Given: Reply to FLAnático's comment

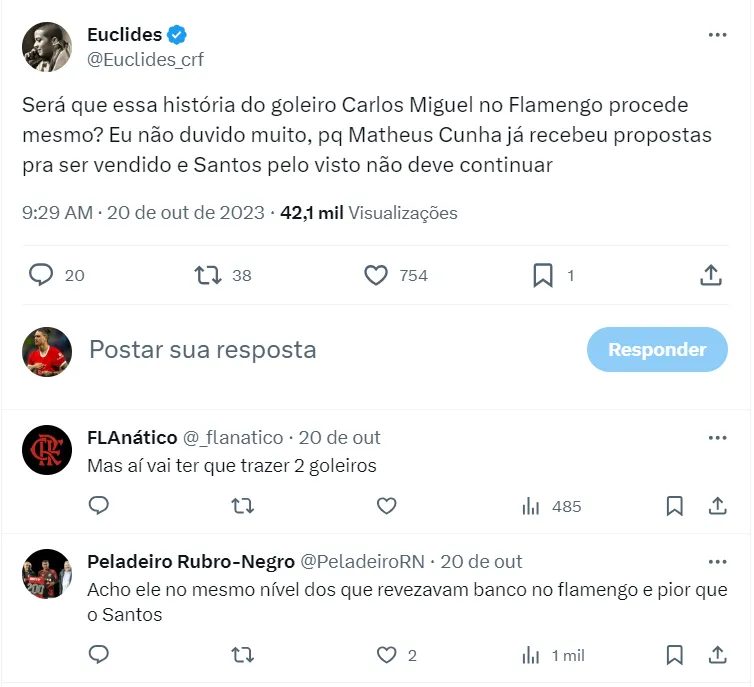Looking at the screenshot, I should (x=98, y=506).
